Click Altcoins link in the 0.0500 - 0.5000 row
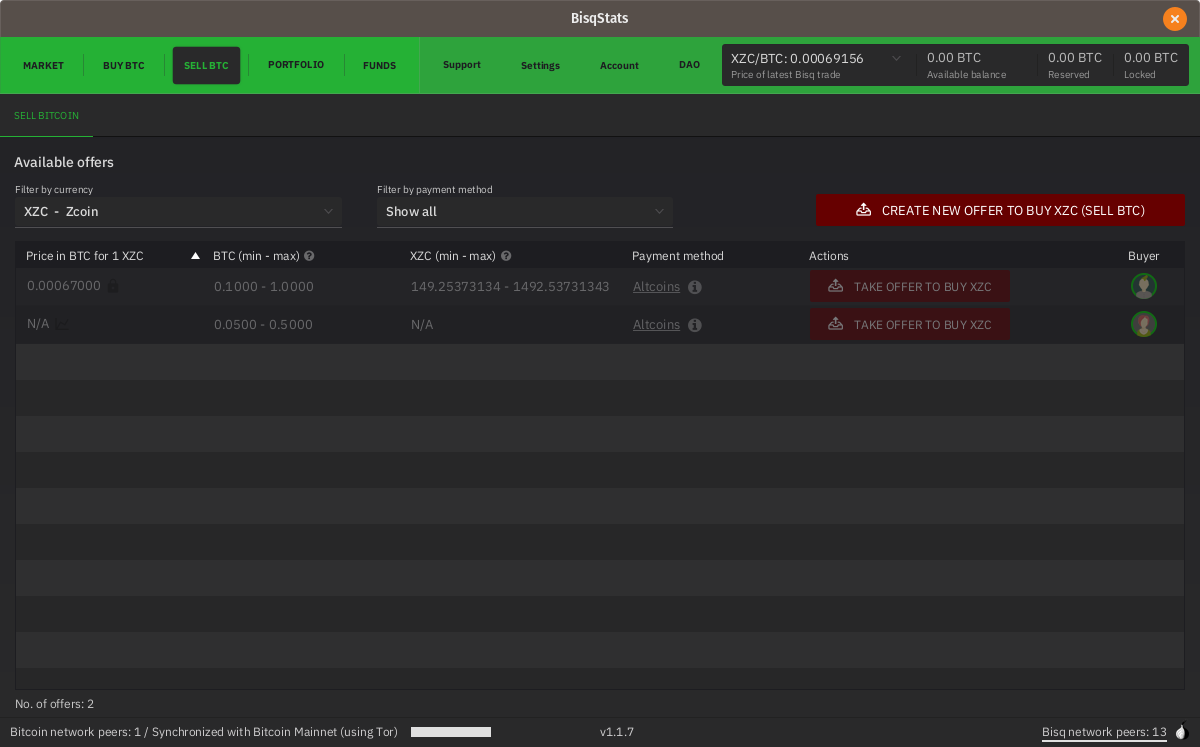The height and width of the screenshot is (747, 1200). pos(656,325)
